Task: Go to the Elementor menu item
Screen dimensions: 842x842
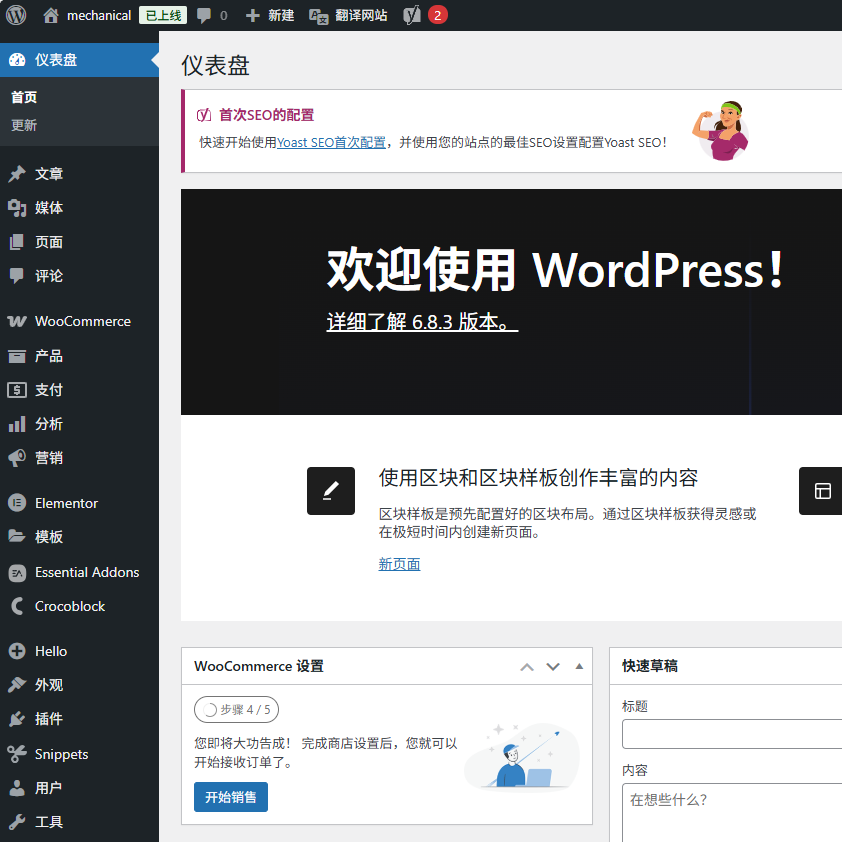Action: pyautogui.click(x=66, y=503)
